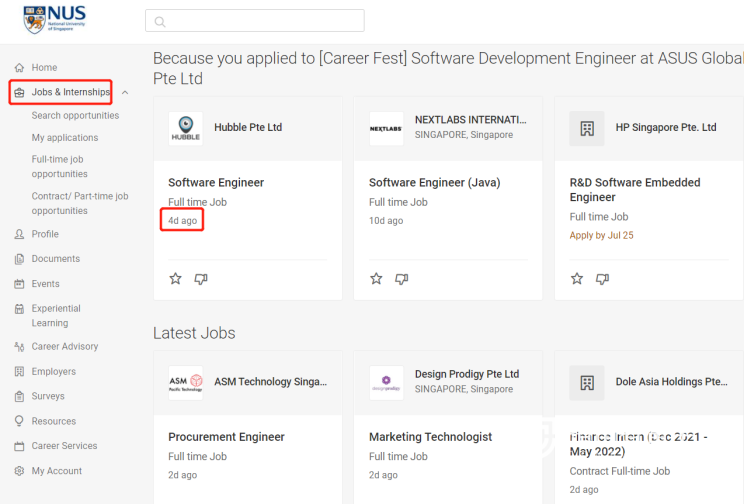This screenshot has height=504, width=745.
Task: Thumbs-down the Software Engineer (Java) job
Action: tap(401, 279)
